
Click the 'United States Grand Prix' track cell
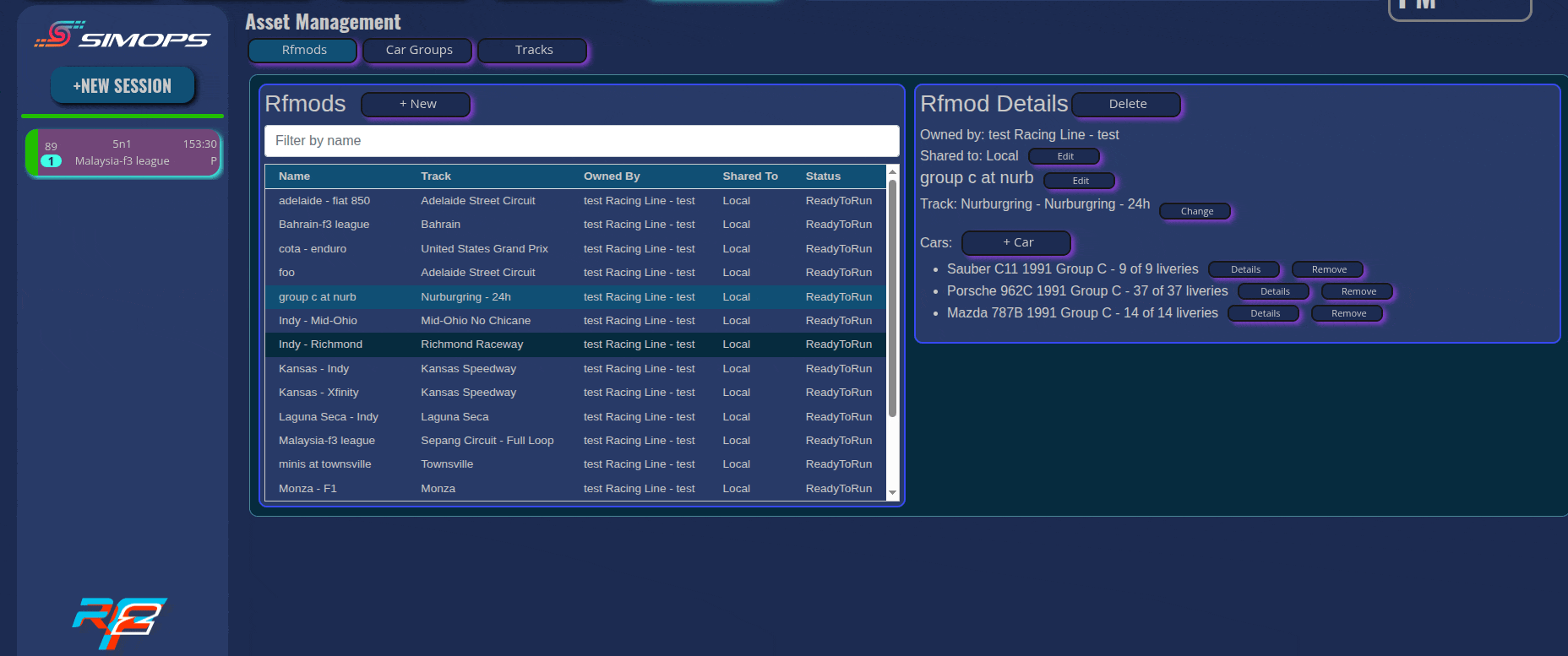point(484,249)
